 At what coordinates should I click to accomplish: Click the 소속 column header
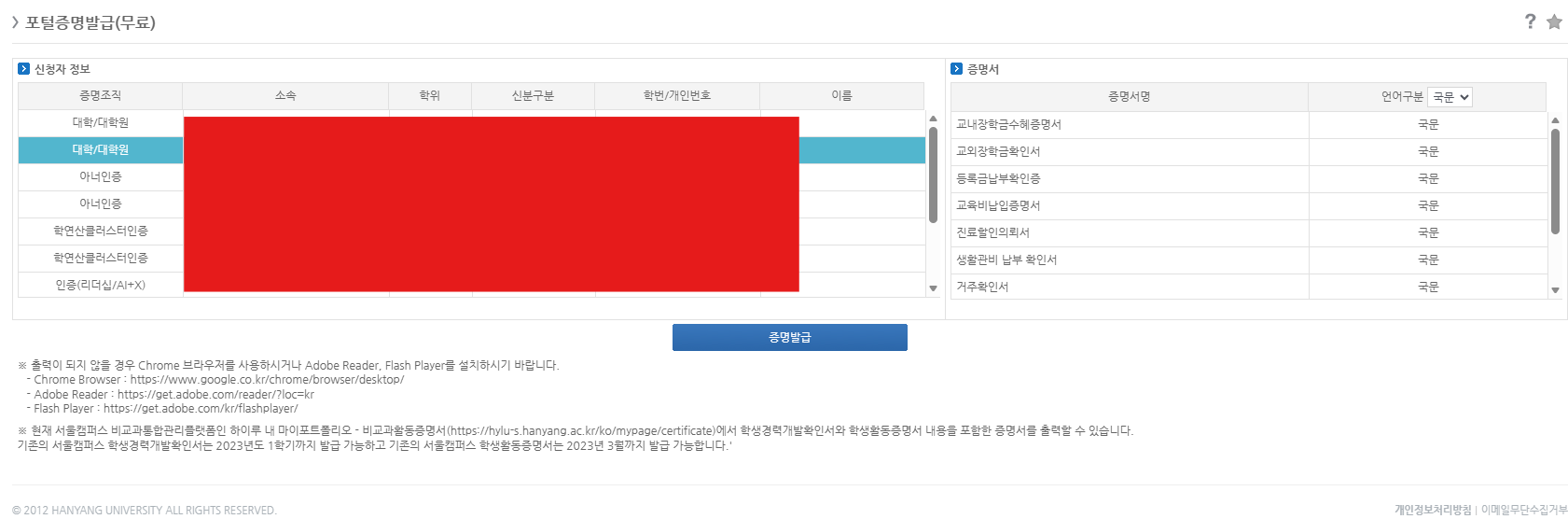(285, 96)
